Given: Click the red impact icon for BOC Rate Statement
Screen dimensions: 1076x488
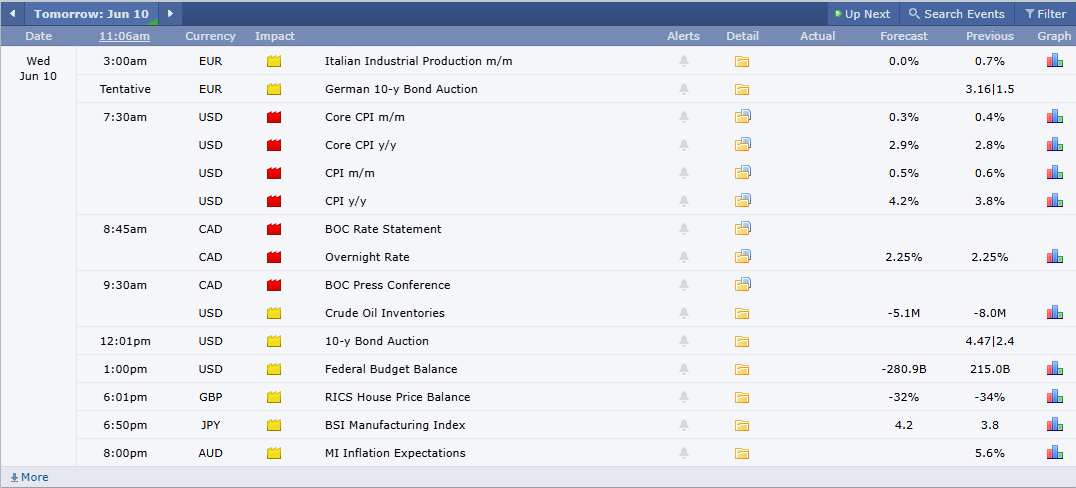Looking at the screenshot, I should (x=274, y=229).
